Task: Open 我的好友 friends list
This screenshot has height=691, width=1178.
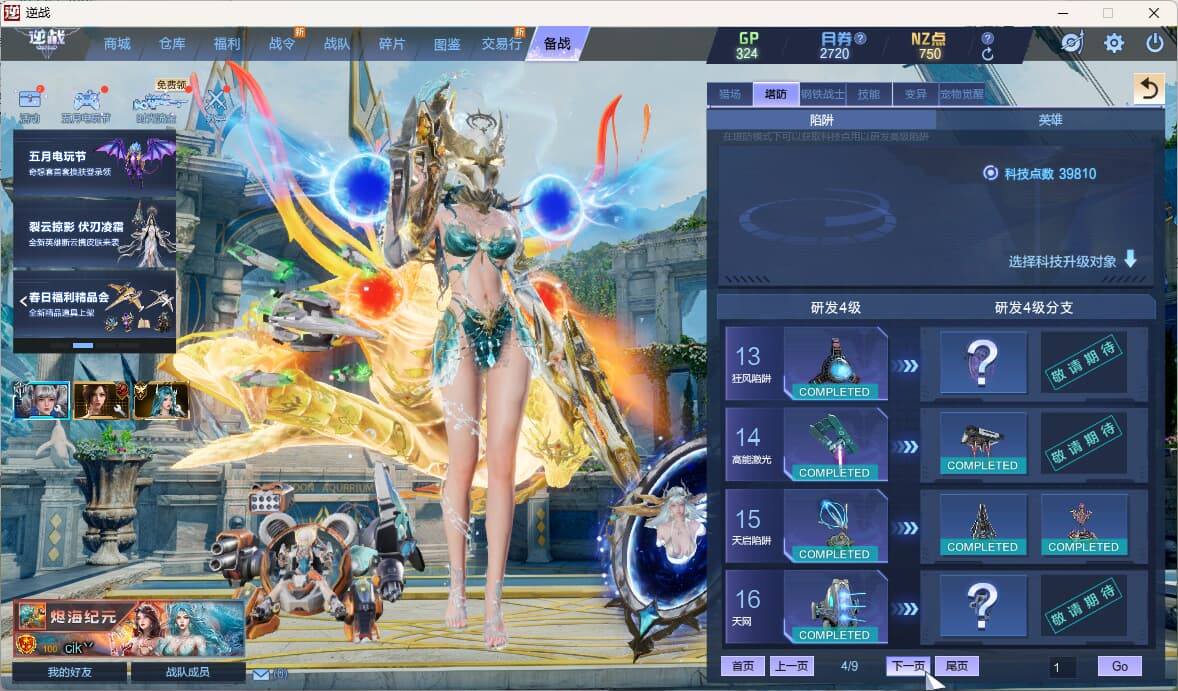Action: tap(70, 672)
